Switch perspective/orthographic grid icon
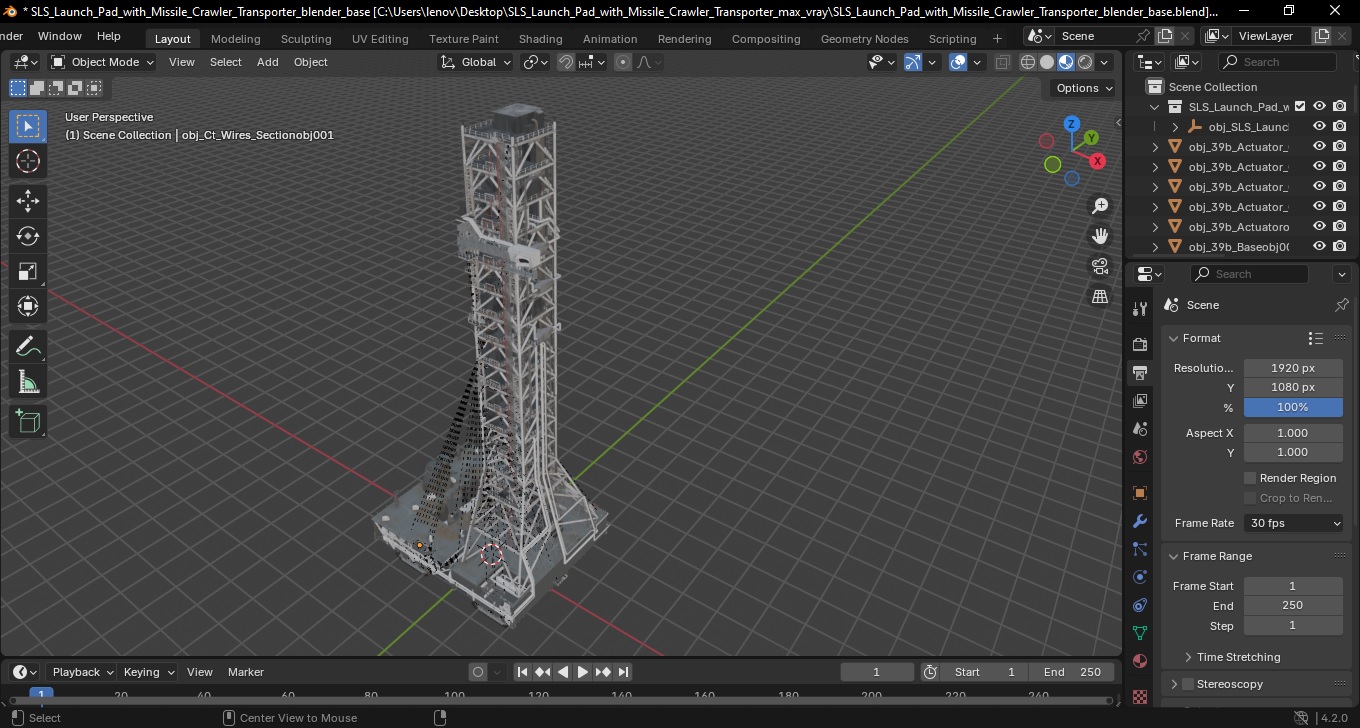This screenshot has width=1360, height=728. point(1100,296)
